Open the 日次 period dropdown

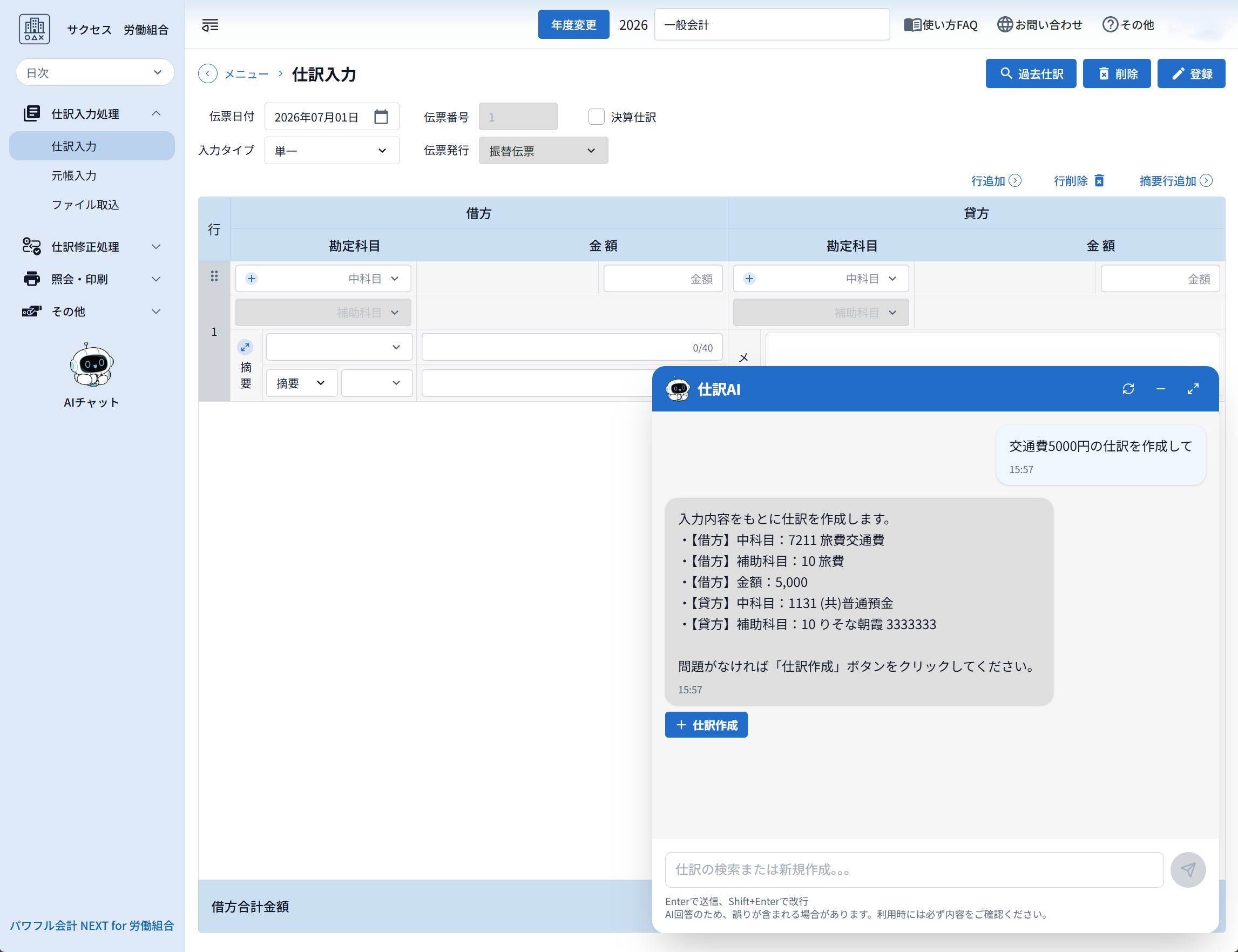94,72
